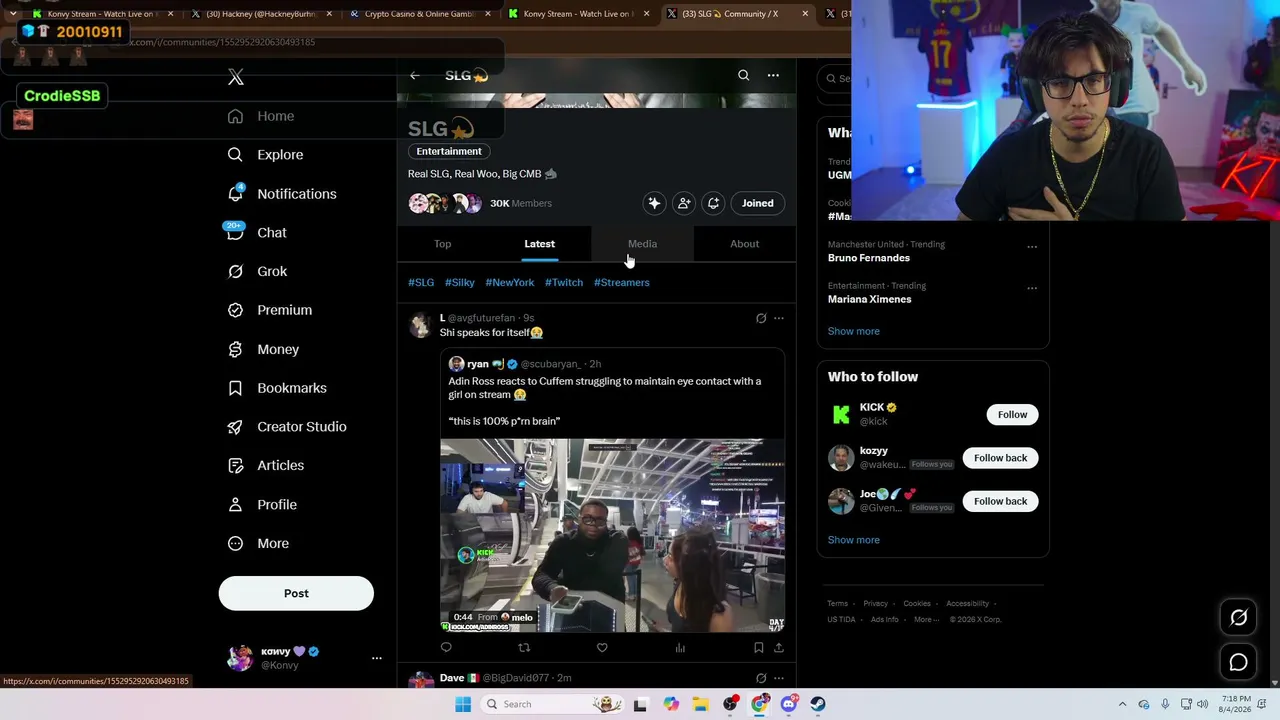Image resolution: width=1280 pixels, height=720 pixels.
Task: Follow the KICK account
Action: [x=1012, y=414]
